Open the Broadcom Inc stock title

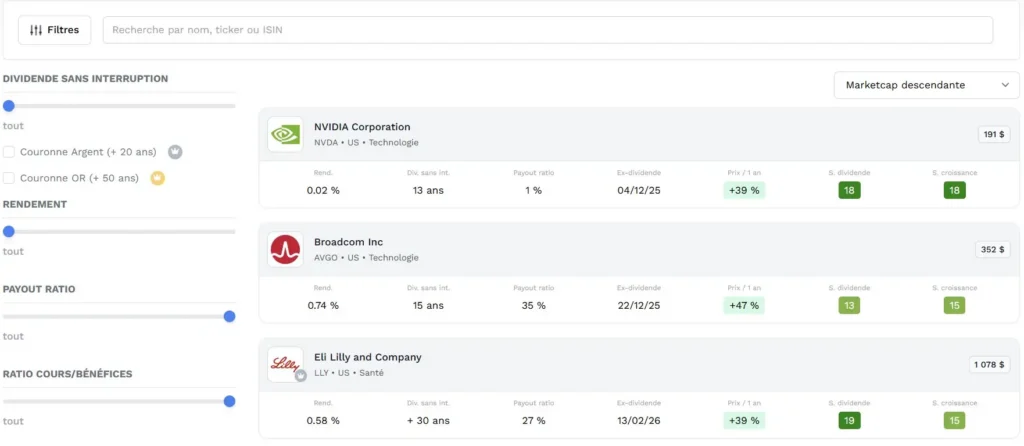(348, 242)
